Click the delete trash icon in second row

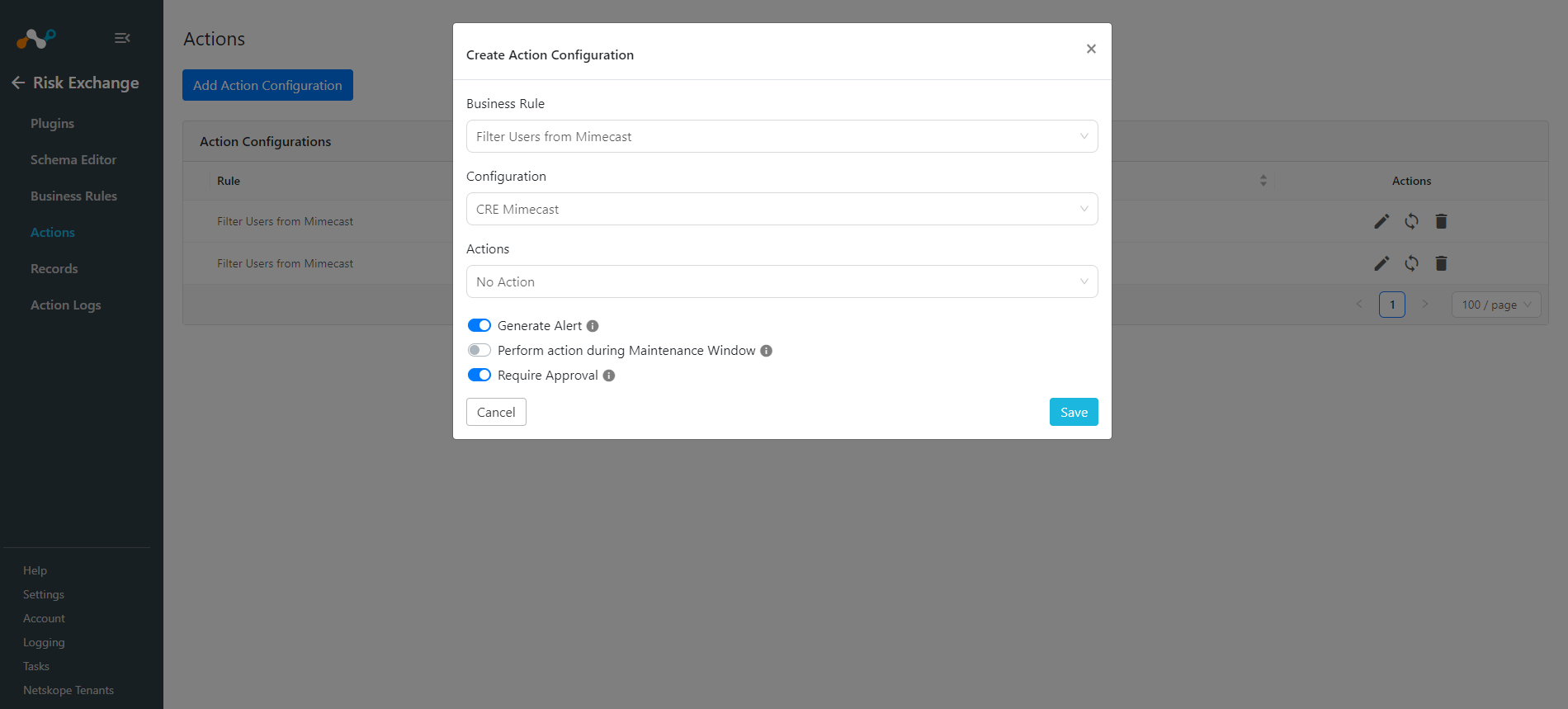[1441, 263]
